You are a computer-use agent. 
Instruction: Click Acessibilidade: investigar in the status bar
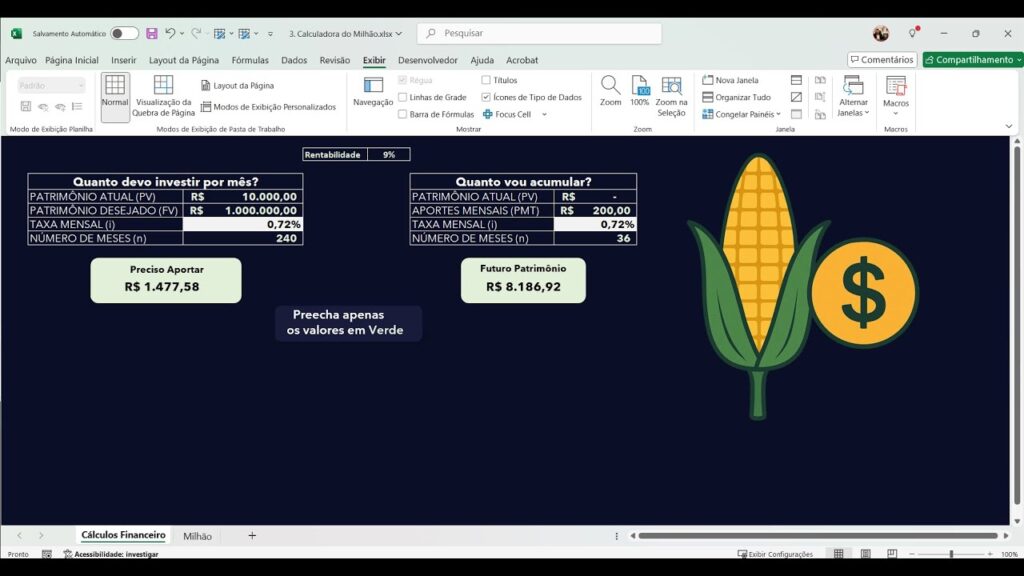(111, 554)
